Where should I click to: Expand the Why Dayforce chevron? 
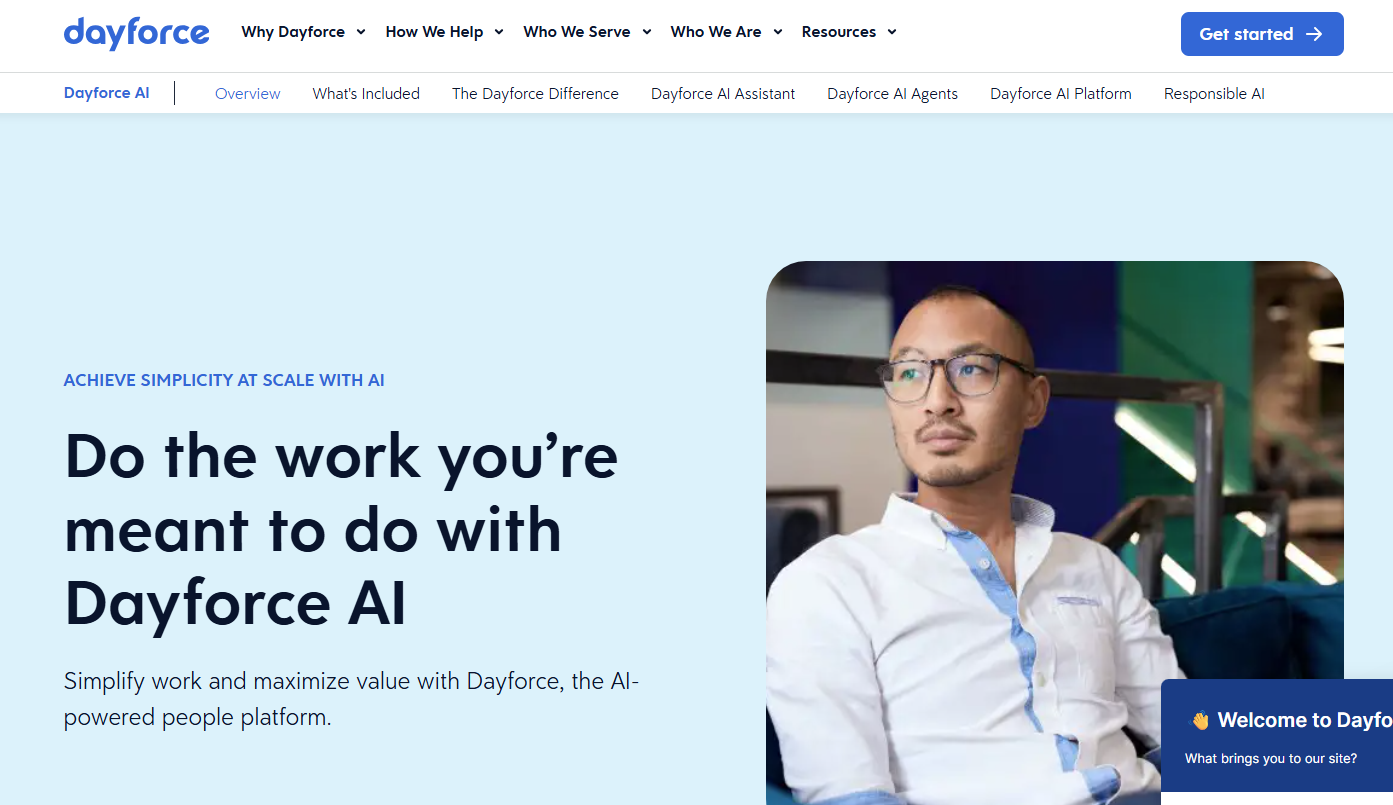click(361, 32)
